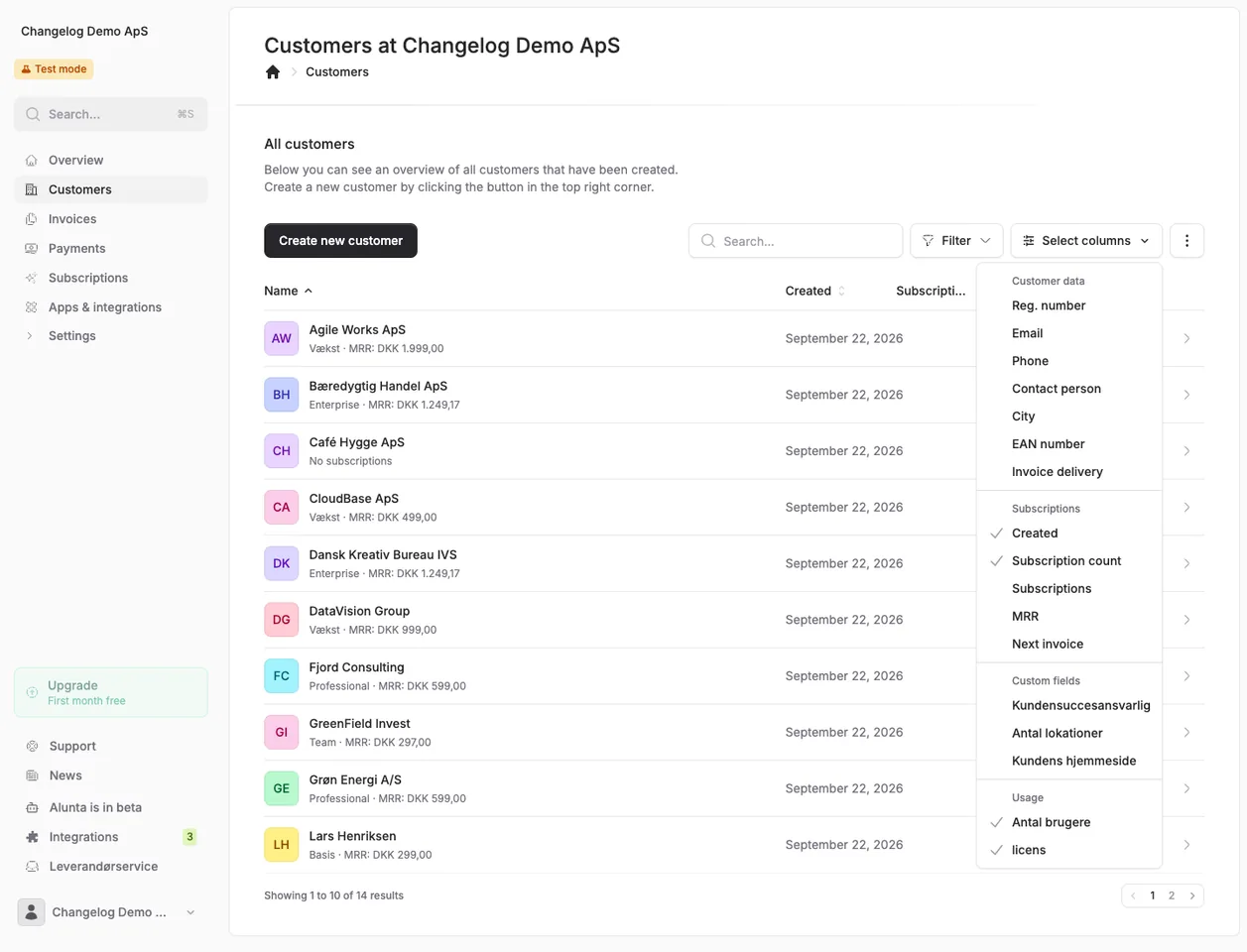Screen dimensions: 1247x952
Task: Click the GI avatar for GreenField Invest
Action: pos(282,732)
